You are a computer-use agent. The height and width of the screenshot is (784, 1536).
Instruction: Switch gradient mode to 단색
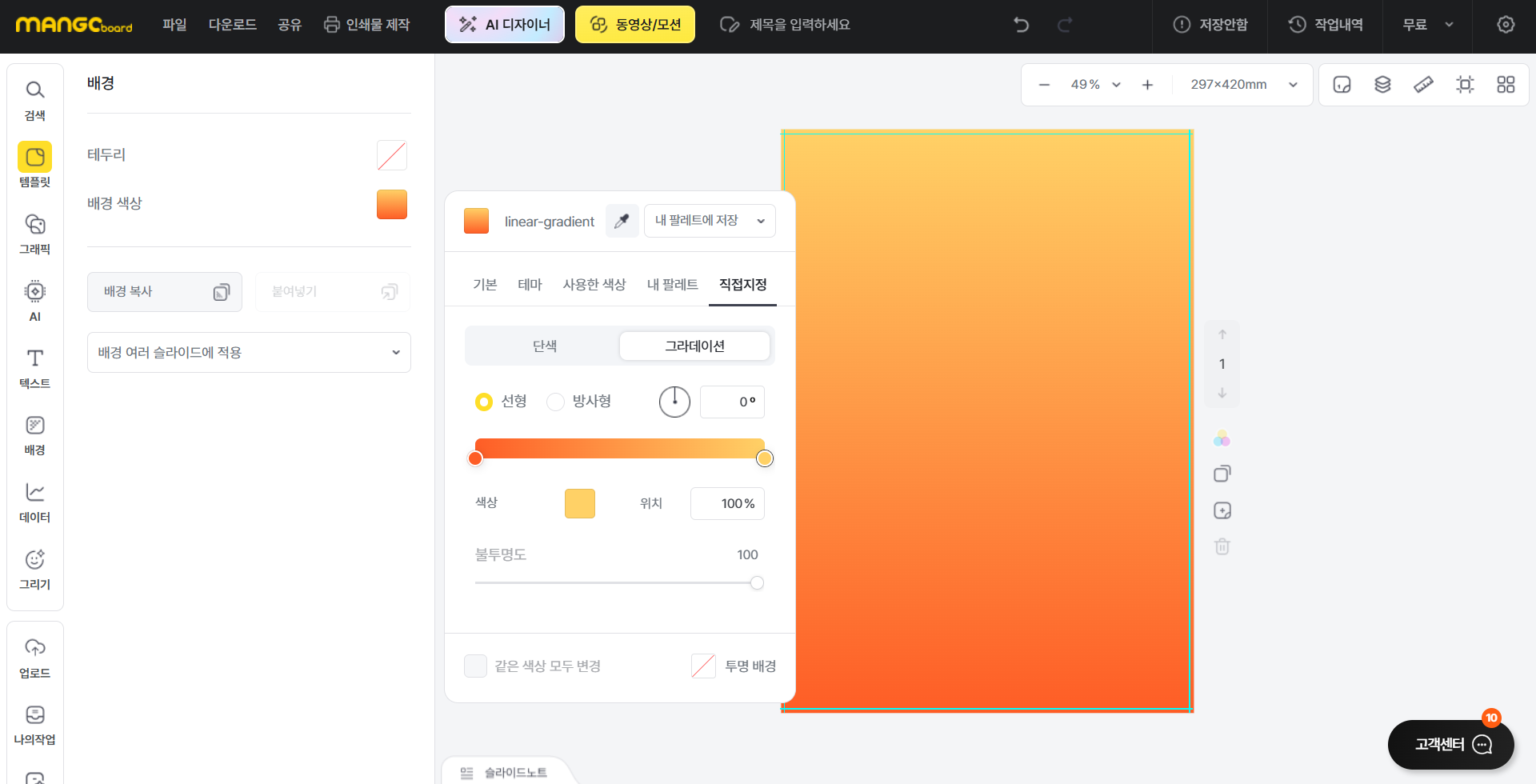544,346
